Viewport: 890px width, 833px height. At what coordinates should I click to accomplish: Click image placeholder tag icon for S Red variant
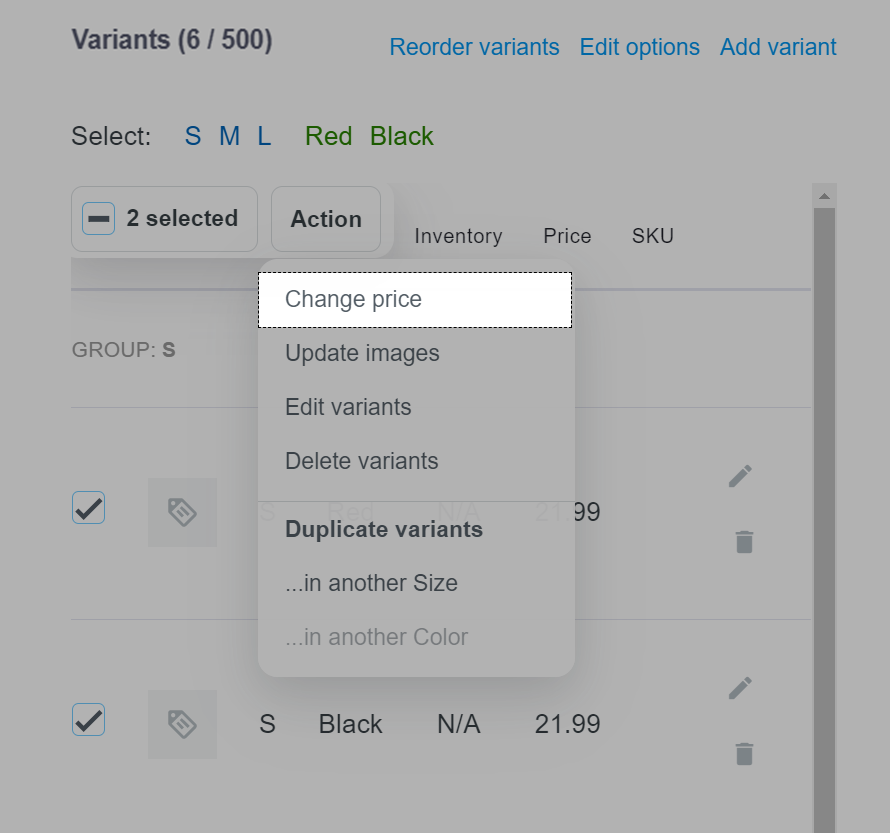(182, 512)
